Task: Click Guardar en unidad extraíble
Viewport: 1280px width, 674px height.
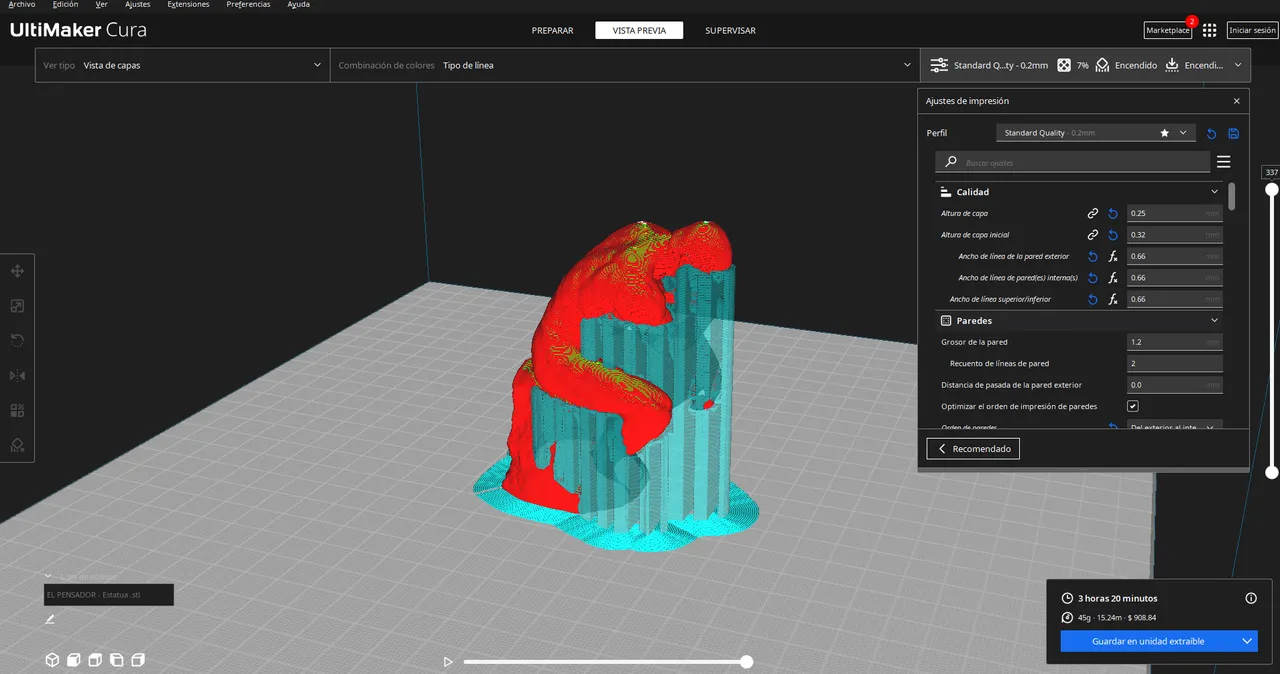Action: point(1149,641)
